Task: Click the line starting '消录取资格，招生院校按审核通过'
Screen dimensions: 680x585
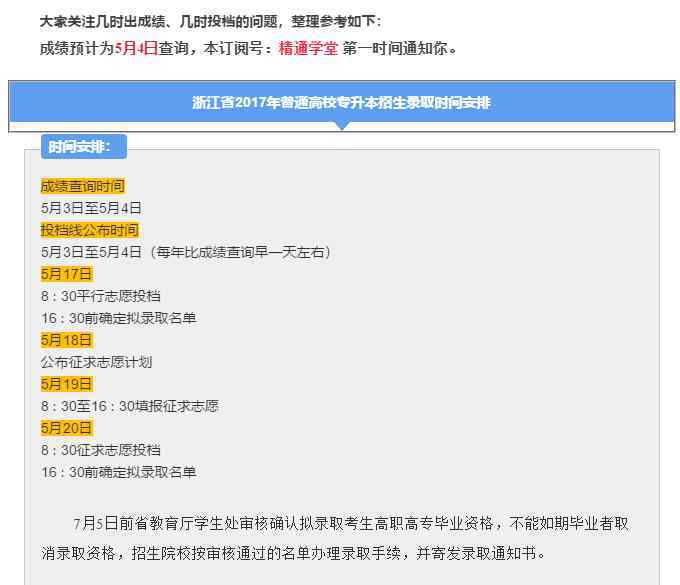Action: click(293, 553)
